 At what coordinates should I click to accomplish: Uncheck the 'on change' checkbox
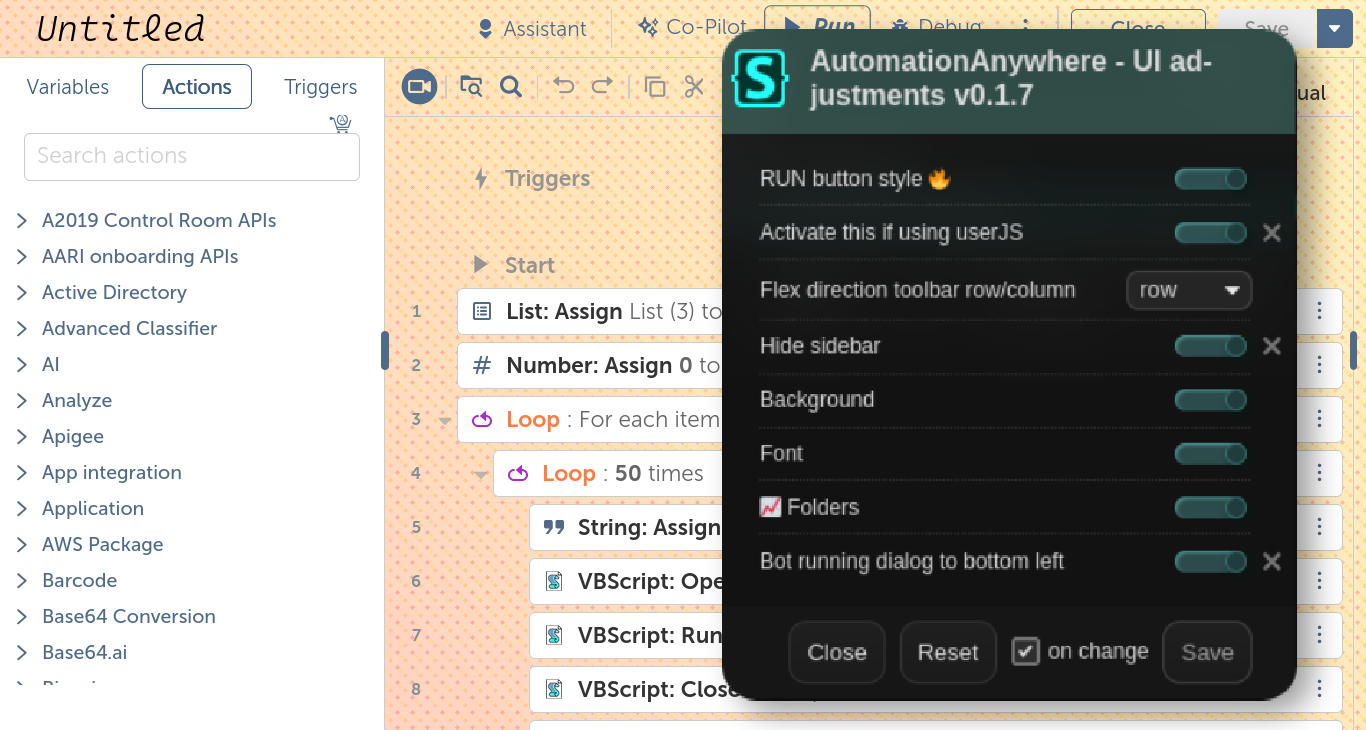(x=1025, y=652)
